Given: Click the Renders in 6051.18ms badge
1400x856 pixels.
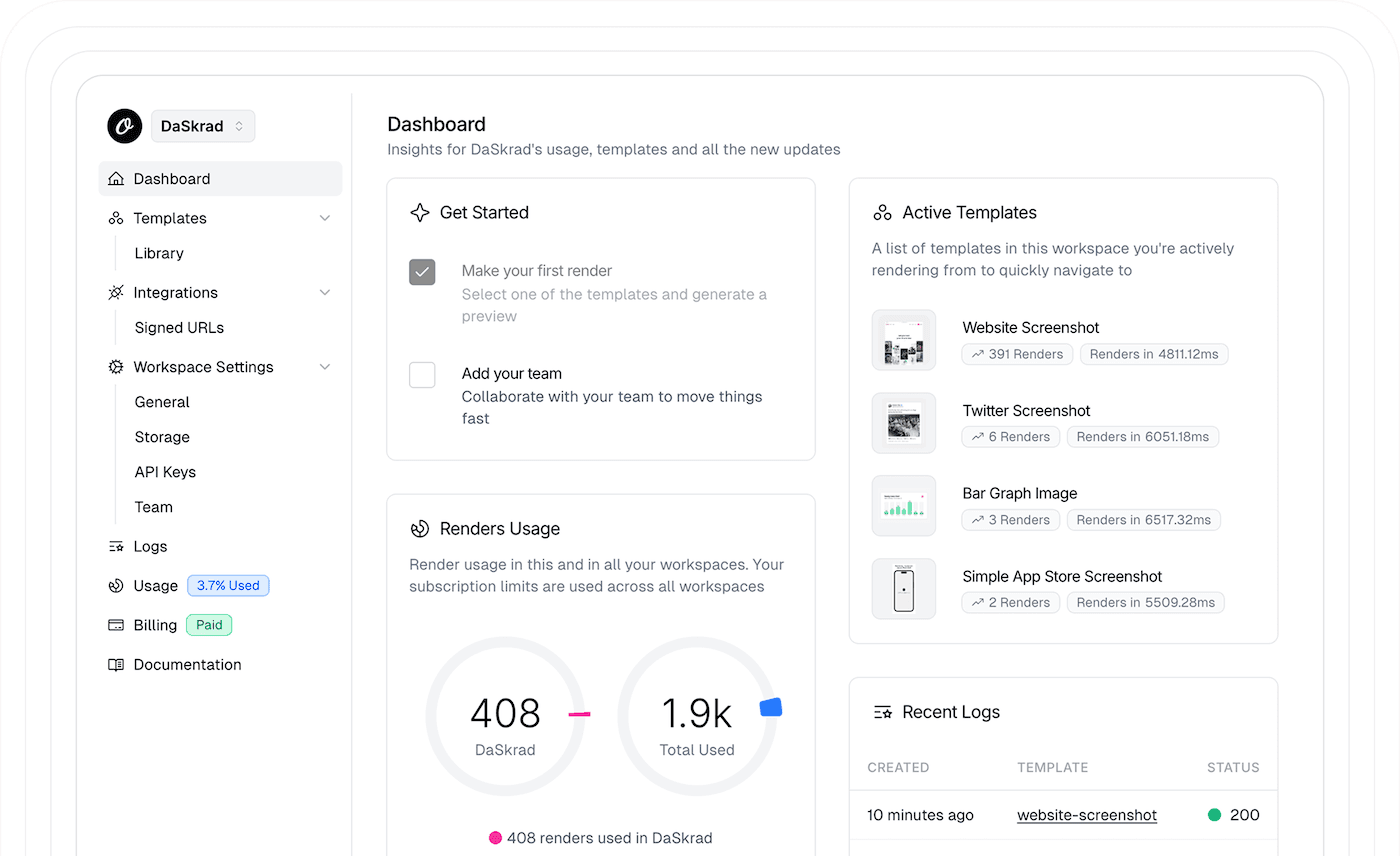Looking at the screenshot, I should (1143, 437).
